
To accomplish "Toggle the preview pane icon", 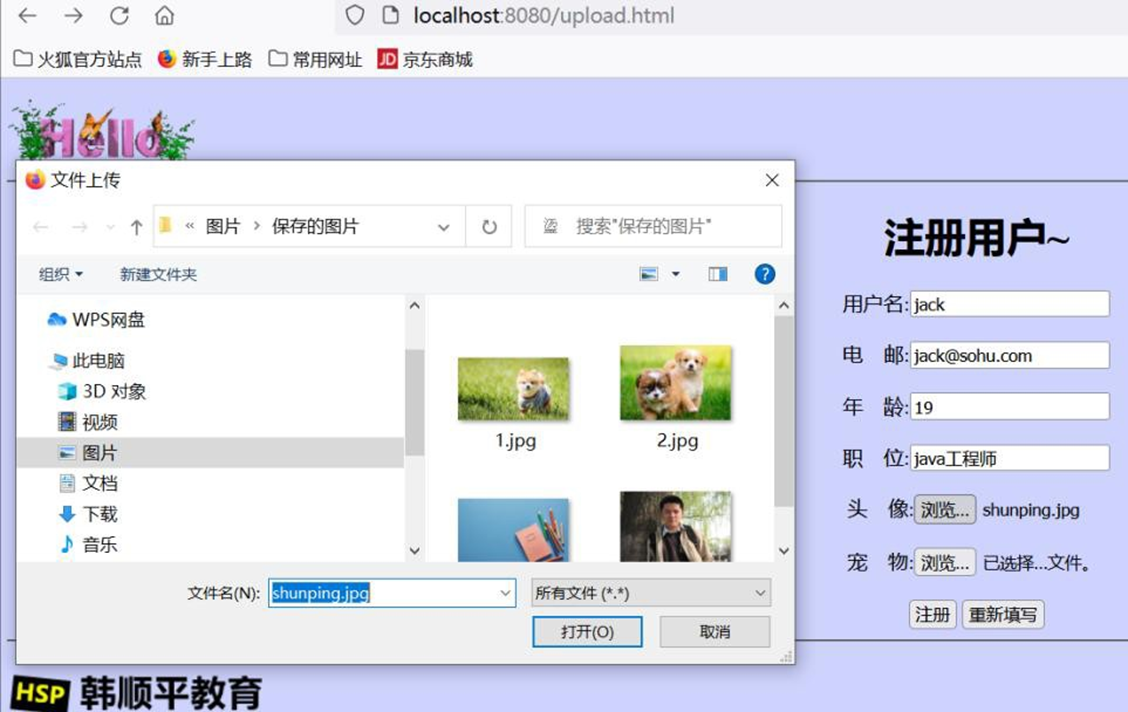I will 717,274.
